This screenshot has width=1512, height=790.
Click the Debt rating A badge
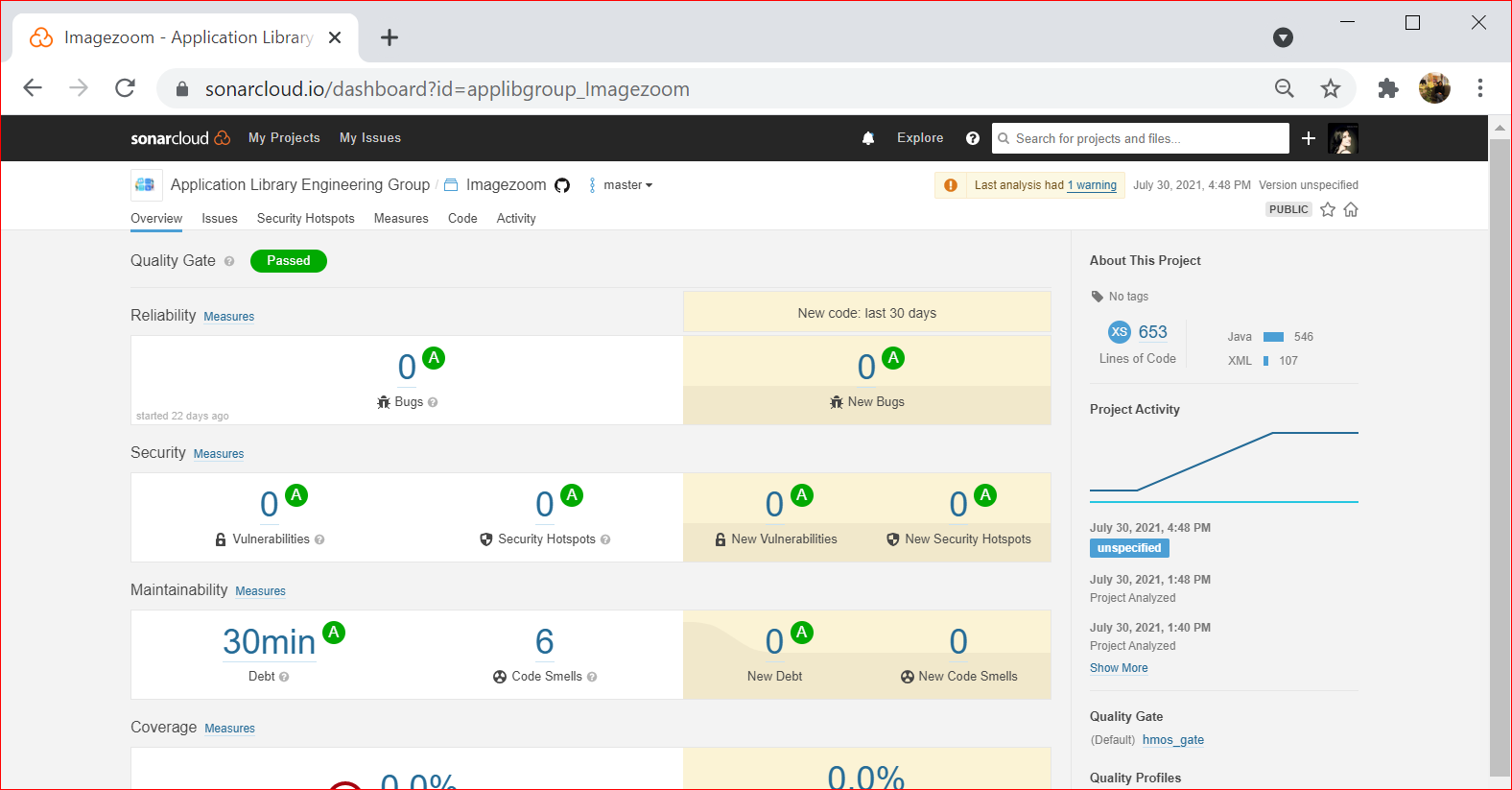[x=334, y=633]
